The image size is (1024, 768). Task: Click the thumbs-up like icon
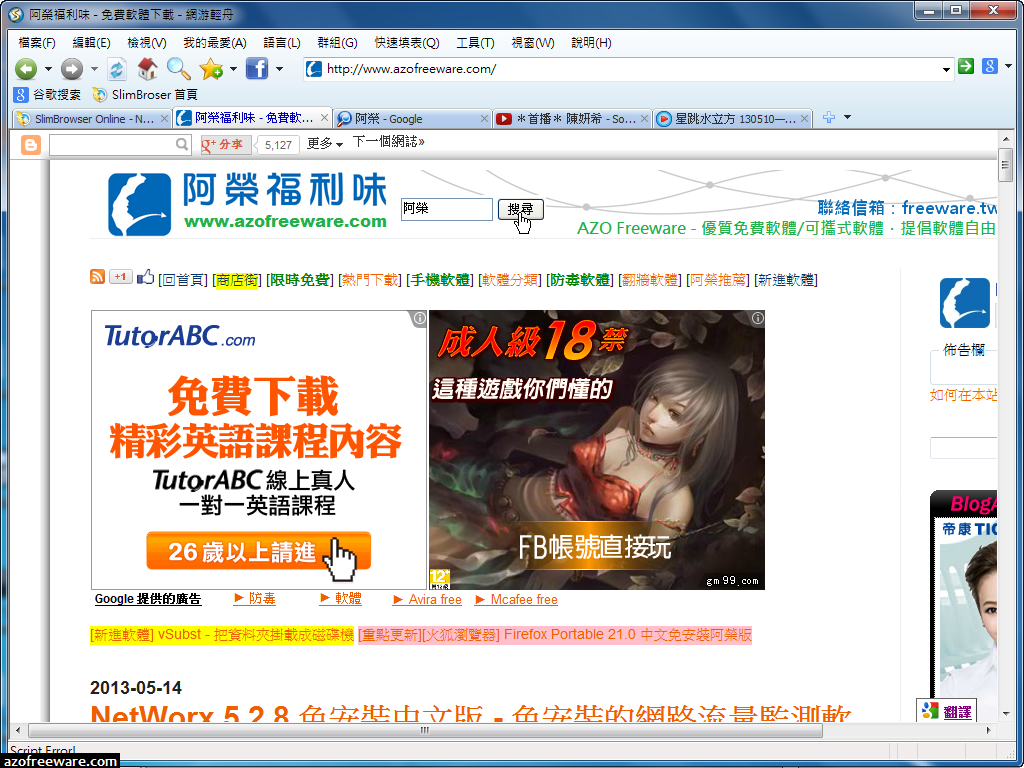click(145, 276)
